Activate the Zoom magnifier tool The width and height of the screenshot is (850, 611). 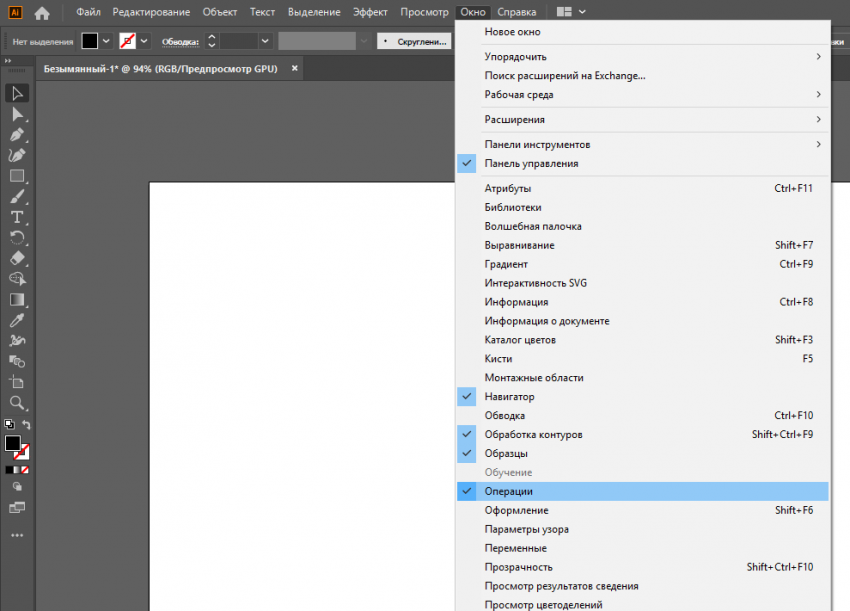click(x=17, y=402)
